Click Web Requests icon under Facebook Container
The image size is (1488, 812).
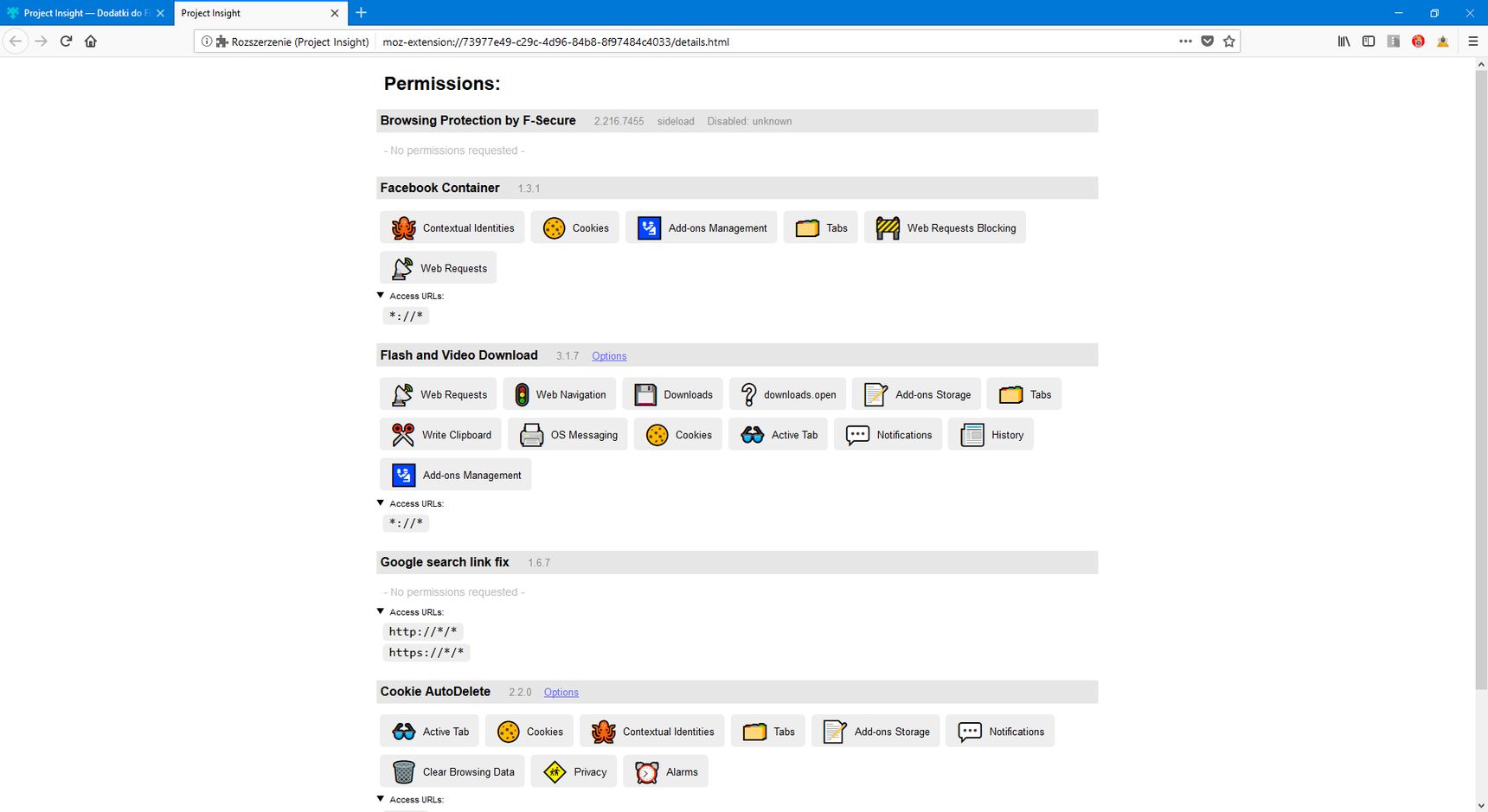click(x=402, y=268)
